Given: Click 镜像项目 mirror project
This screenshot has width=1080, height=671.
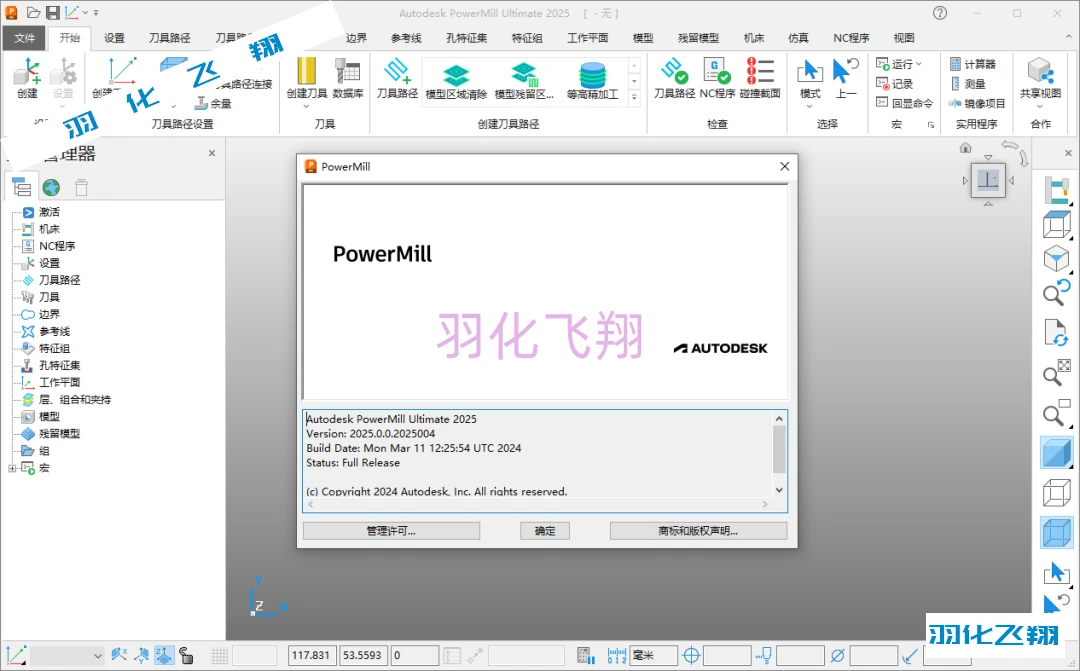Looking at the screenshot, I should point(977,103).
